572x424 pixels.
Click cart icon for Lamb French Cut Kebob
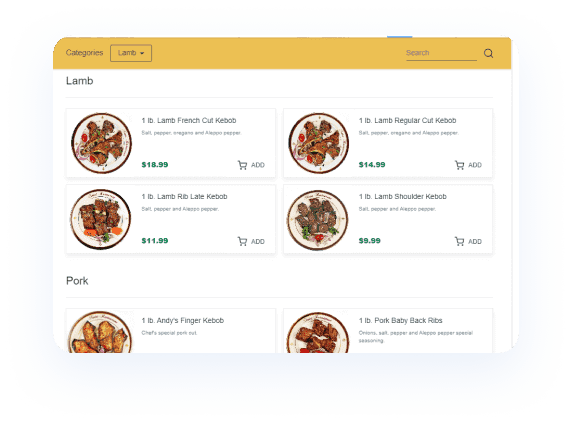coord(242,165)
